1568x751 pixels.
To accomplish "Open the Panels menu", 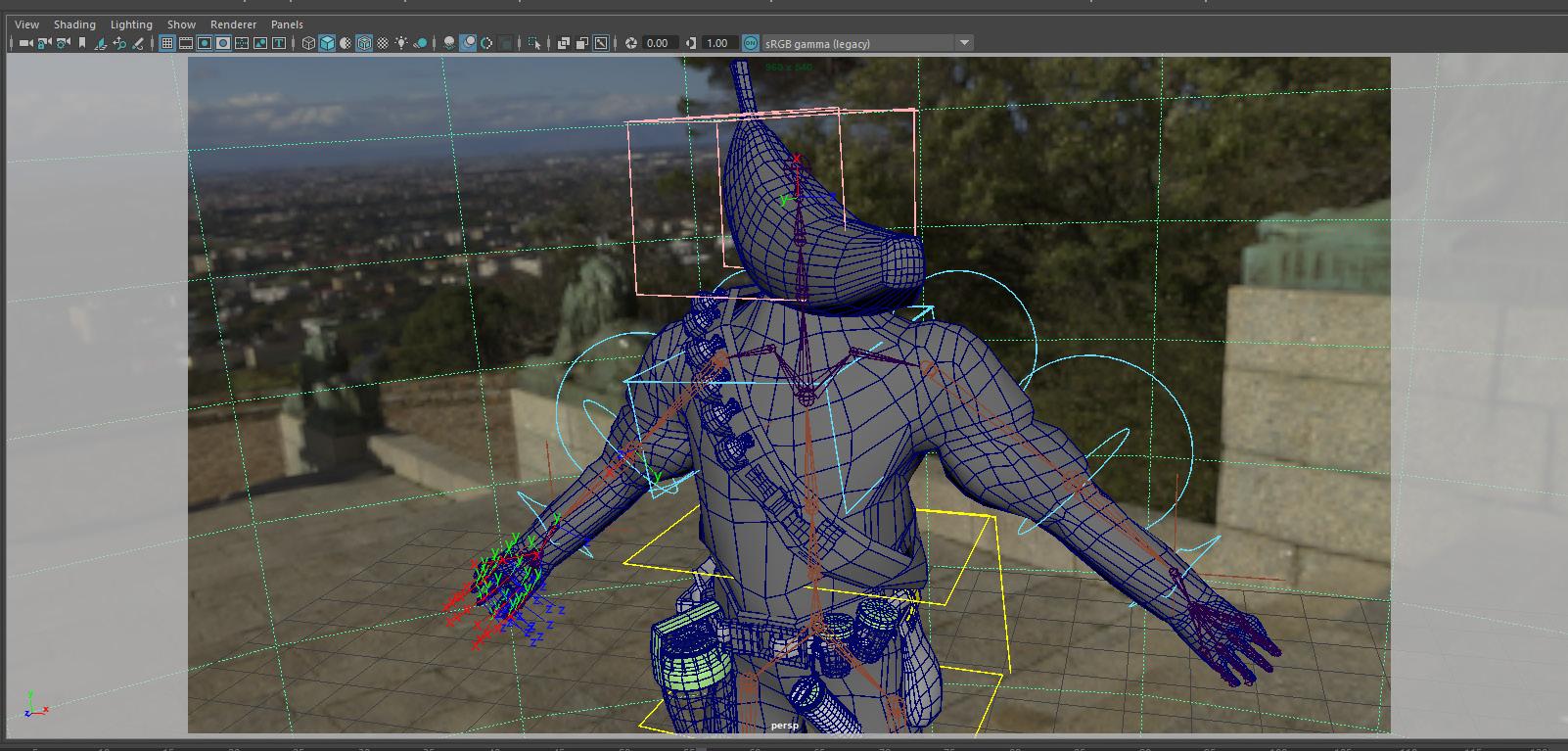I will [x=287, y=24].
